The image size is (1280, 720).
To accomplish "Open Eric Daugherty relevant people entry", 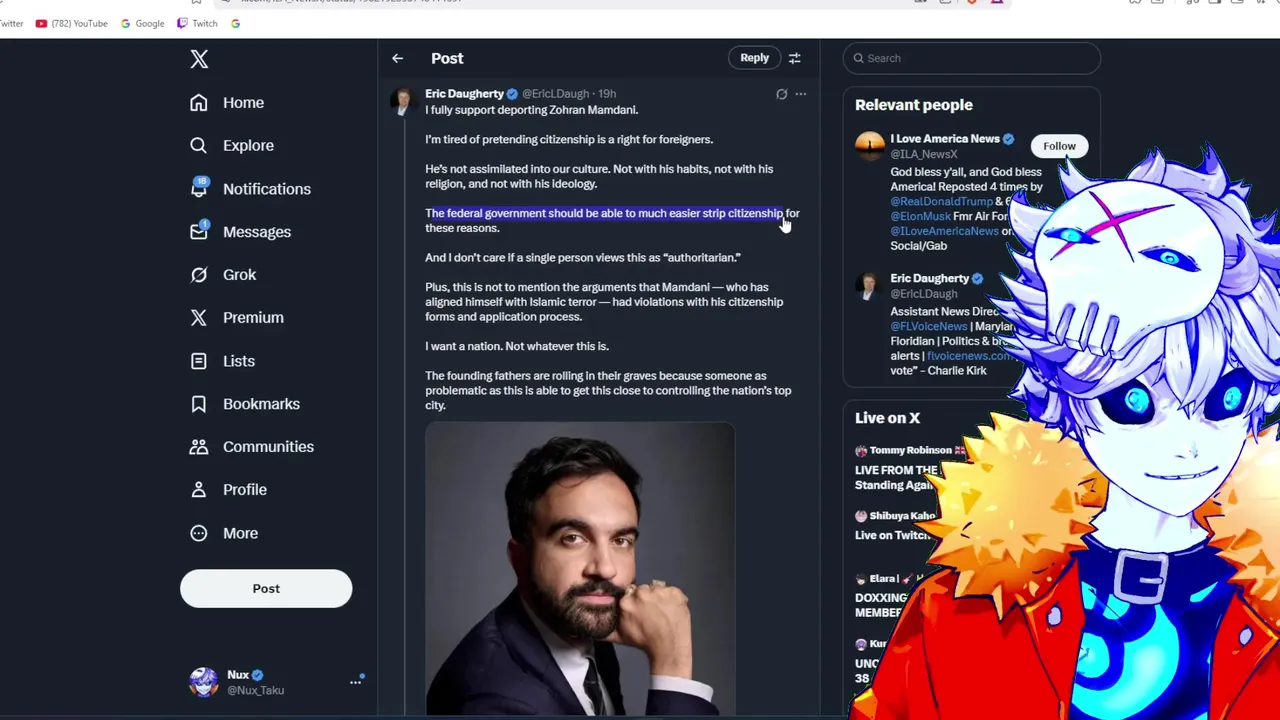I will pyautogui.click(x=930, y=279).
